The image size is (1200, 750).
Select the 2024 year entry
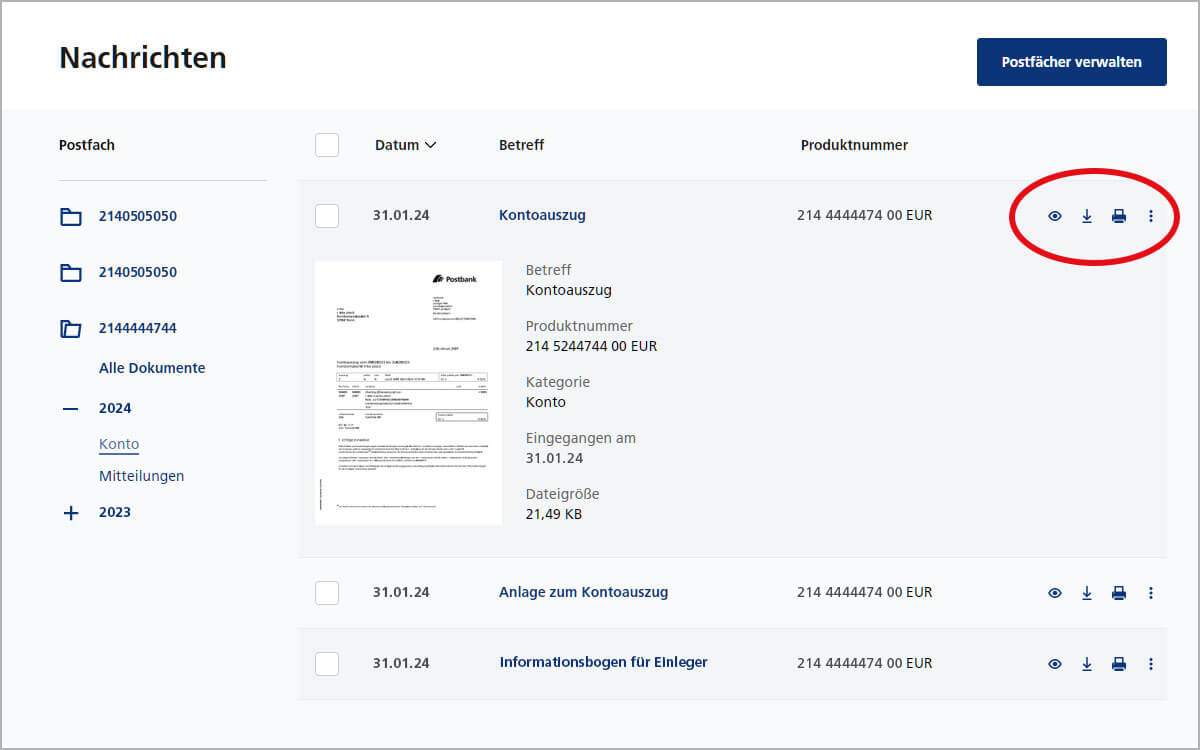(115, 408)
